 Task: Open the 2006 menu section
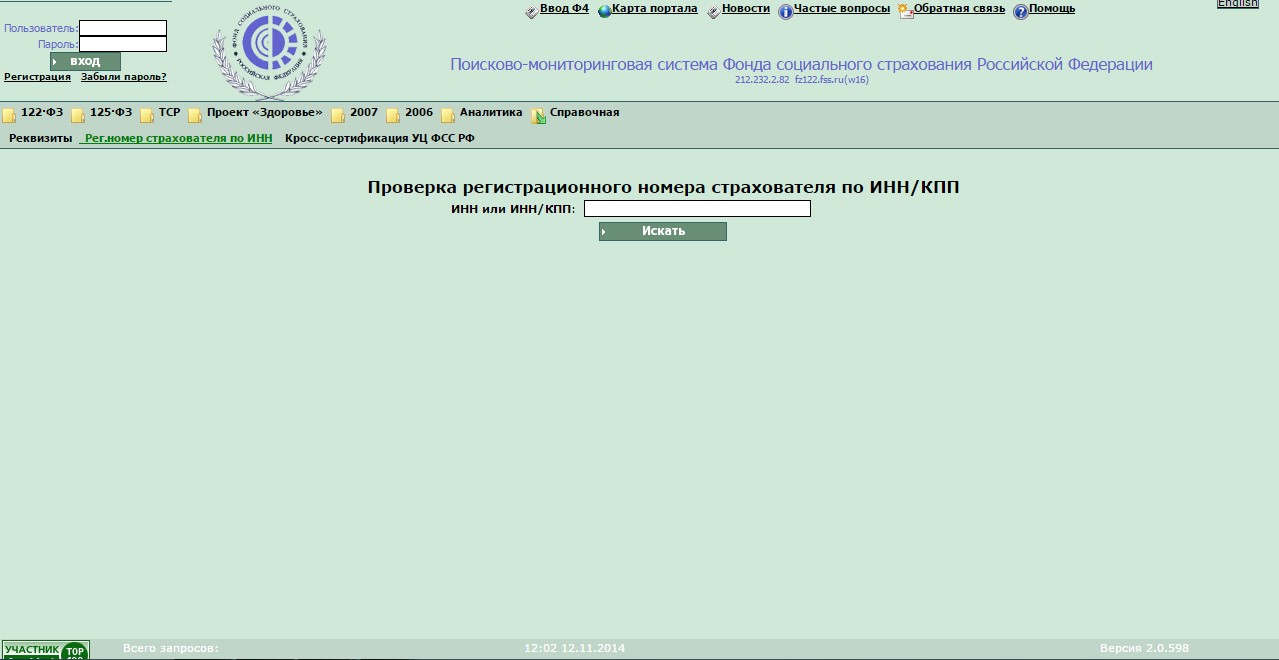(x=419, y=113)
